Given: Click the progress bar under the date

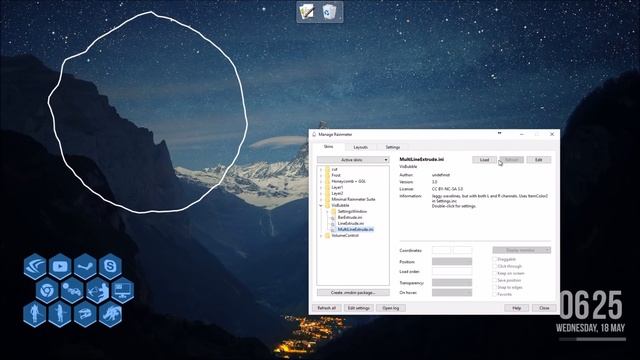Looking at the screenshot, I should (592, 339).
